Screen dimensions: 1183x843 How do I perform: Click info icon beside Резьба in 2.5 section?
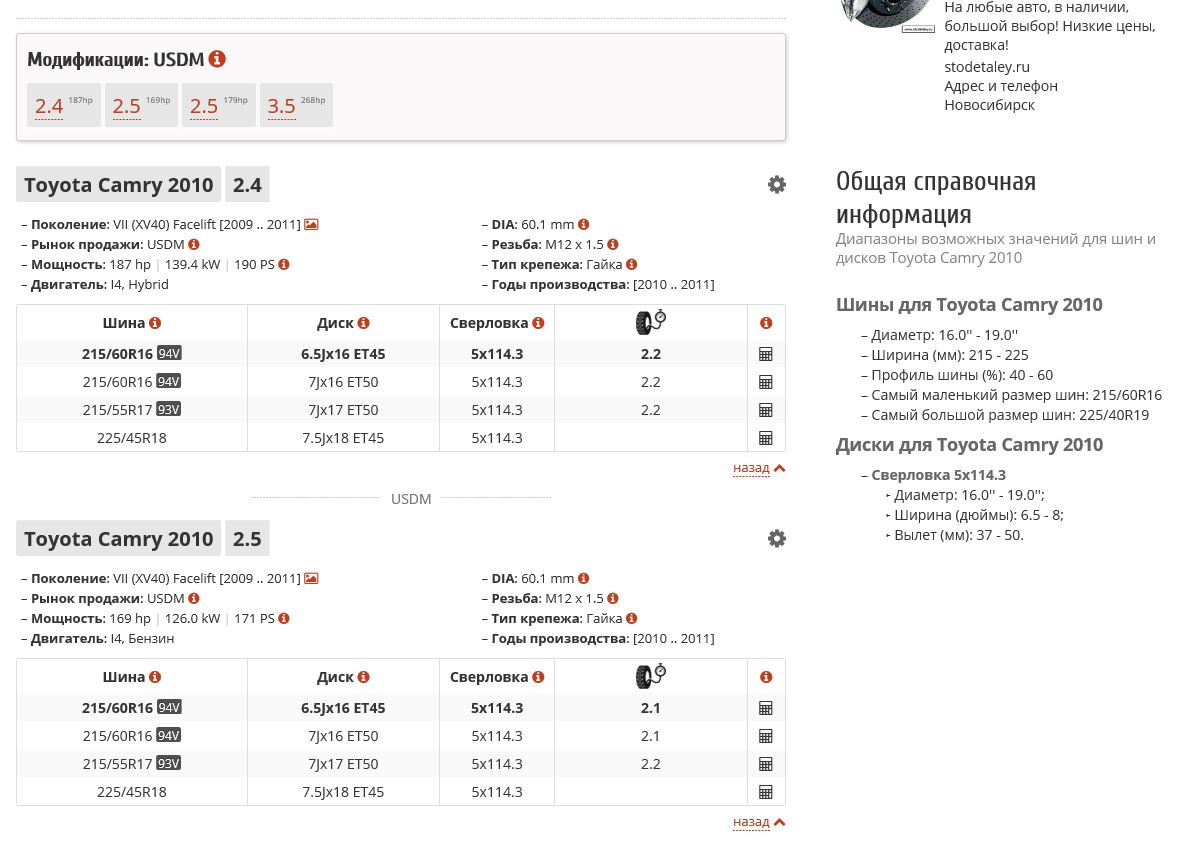pos(613,598)
